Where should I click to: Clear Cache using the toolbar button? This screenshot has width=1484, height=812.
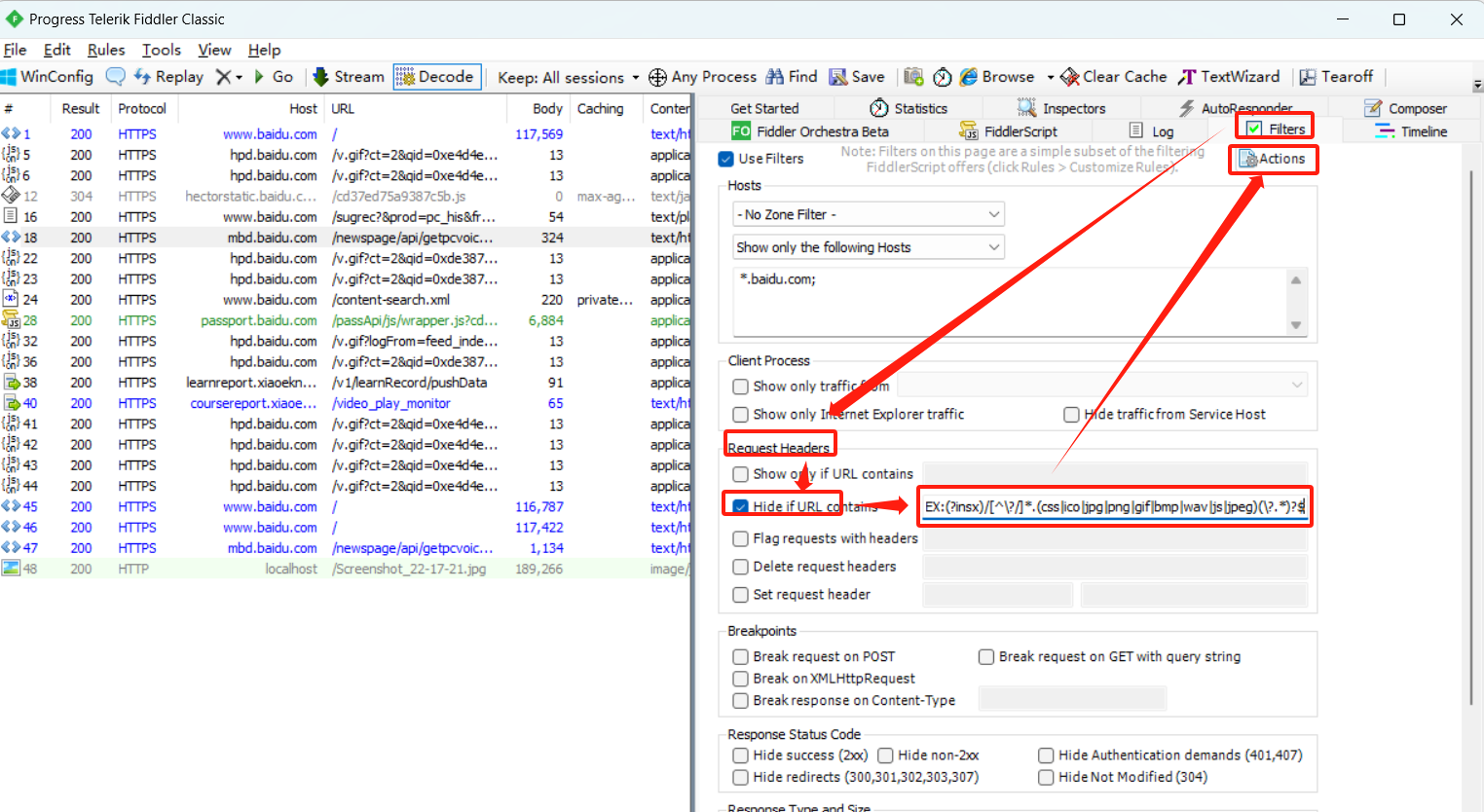[x=1114, y=77]
